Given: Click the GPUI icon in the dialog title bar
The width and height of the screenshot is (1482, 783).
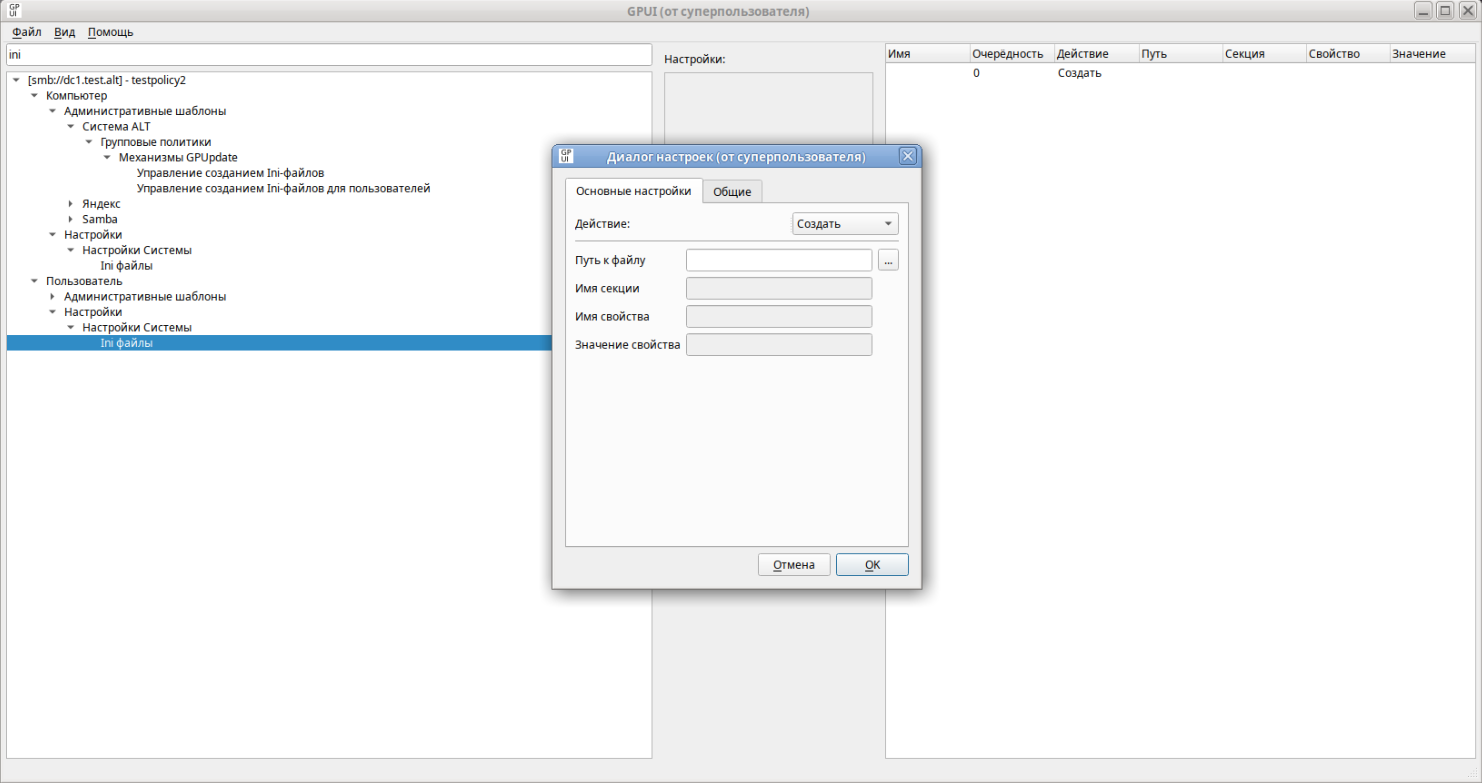Looking at the screenshot, I should click(566, 156).
